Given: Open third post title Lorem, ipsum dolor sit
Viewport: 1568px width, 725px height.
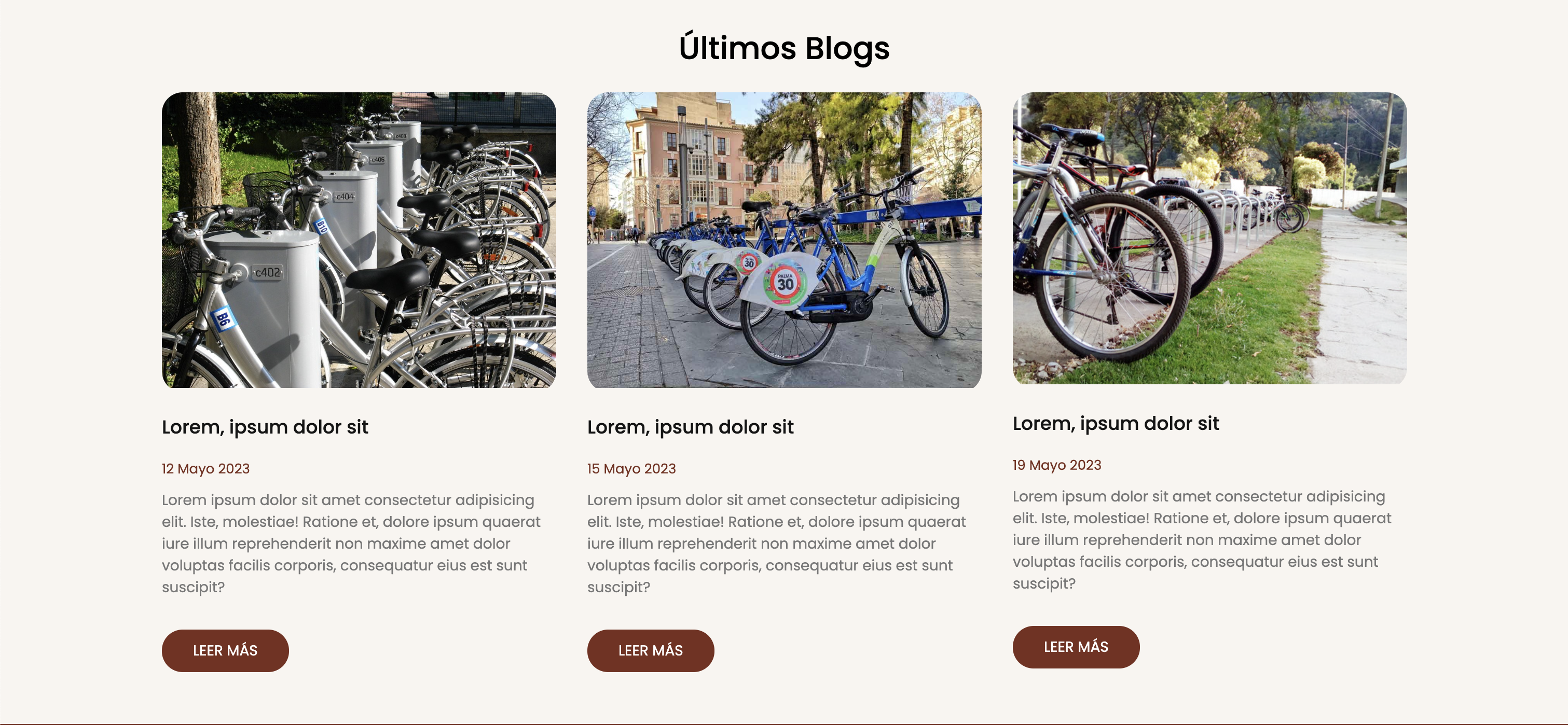Looking at the screenshot, I should pyautogui.click(x=1116, y=423).
